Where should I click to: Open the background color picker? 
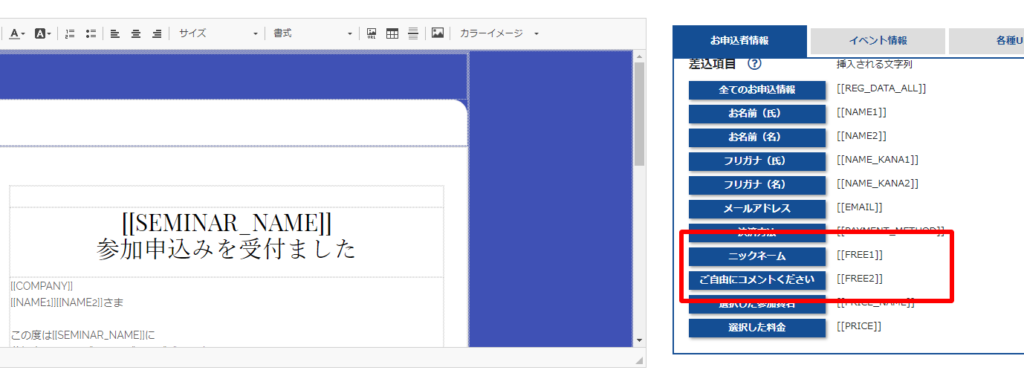(x=42, y=33)
